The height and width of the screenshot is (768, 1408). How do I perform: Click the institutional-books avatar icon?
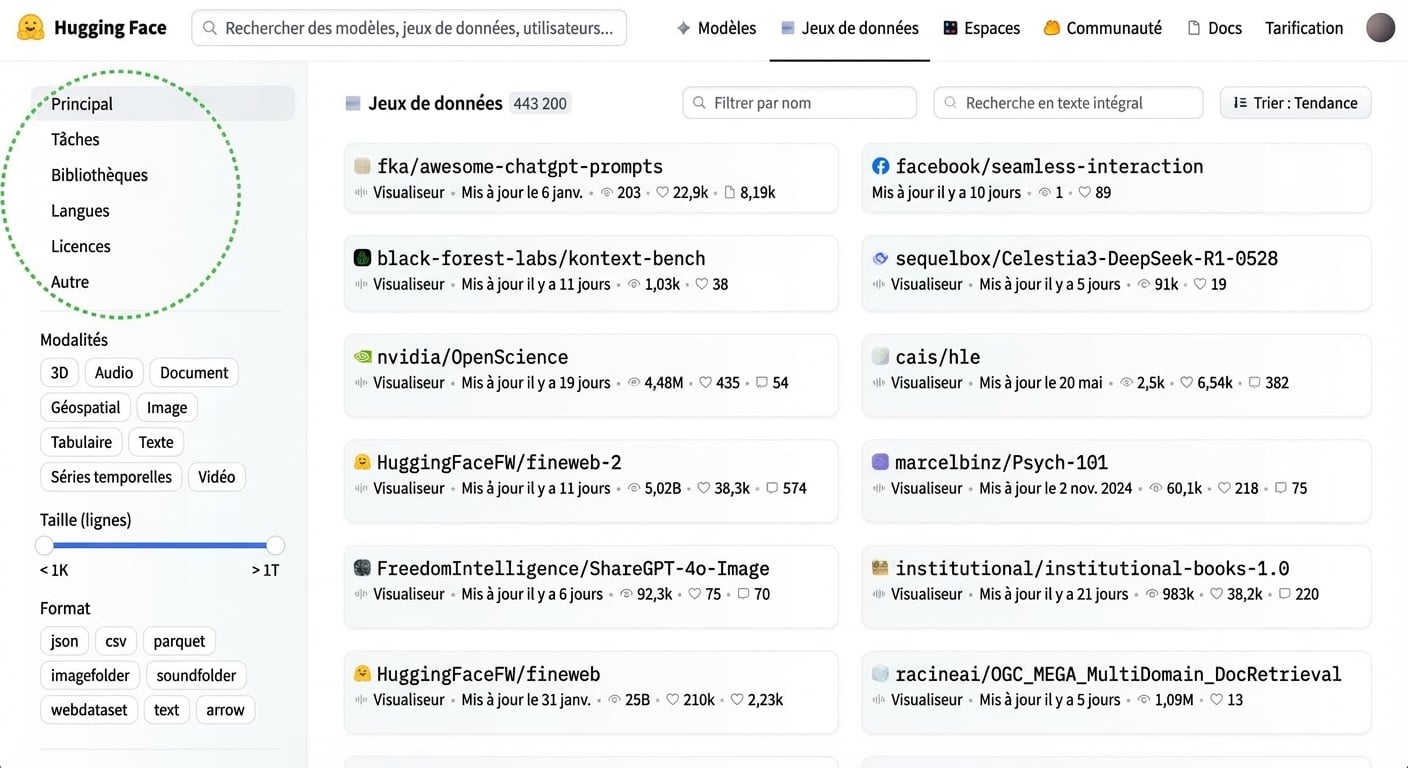coord(881,568)
